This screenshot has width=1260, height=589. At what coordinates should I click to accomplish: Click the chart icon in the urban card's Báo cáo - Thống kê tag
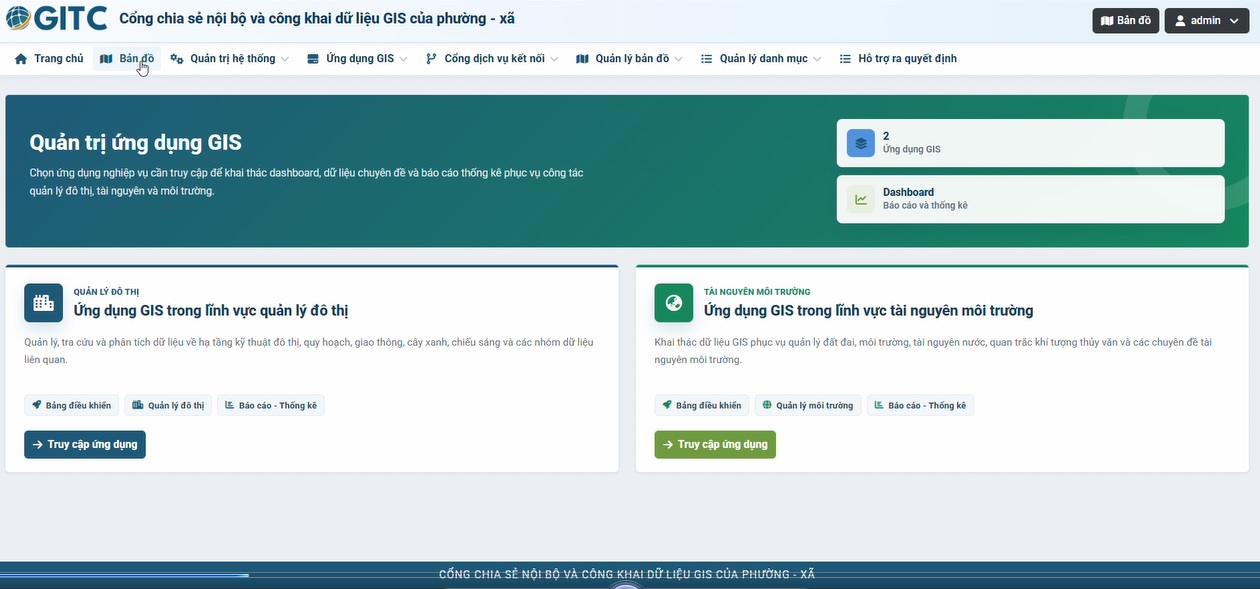(230, 405)
